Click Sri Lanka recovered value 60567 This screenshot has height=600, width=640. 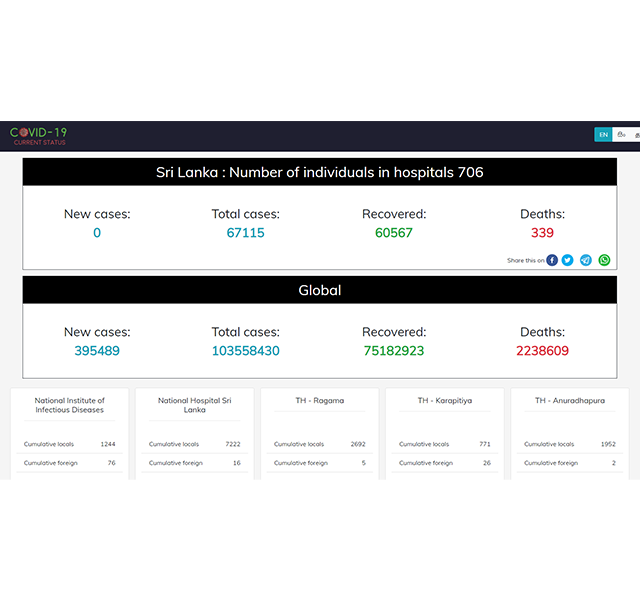394,233
